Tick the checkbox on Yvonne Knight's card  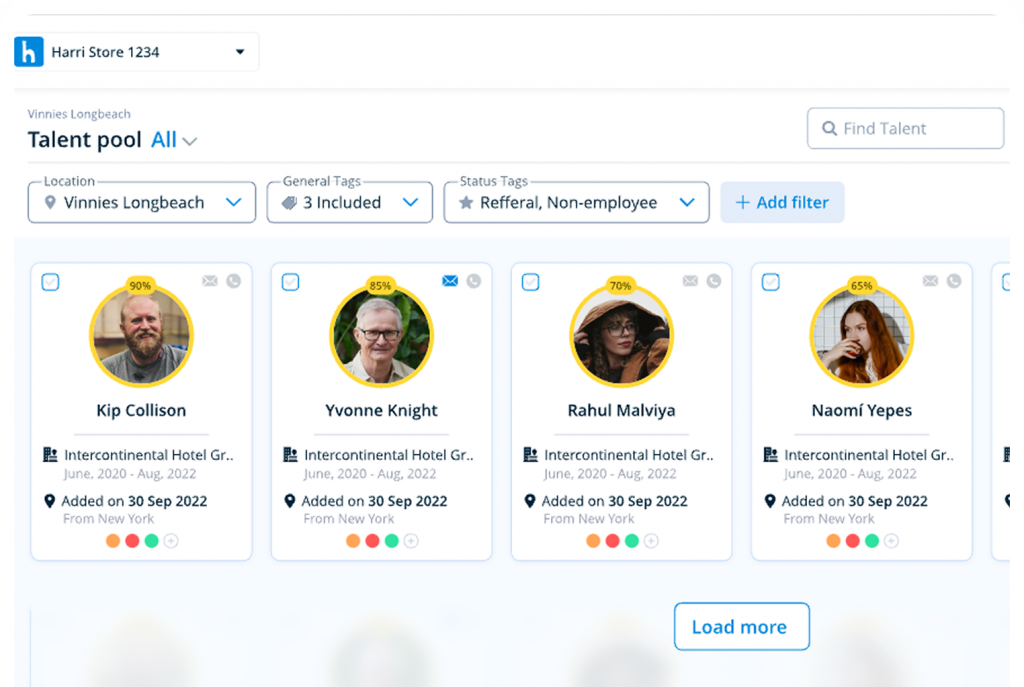pyautogui.click(x=290, y=282)
